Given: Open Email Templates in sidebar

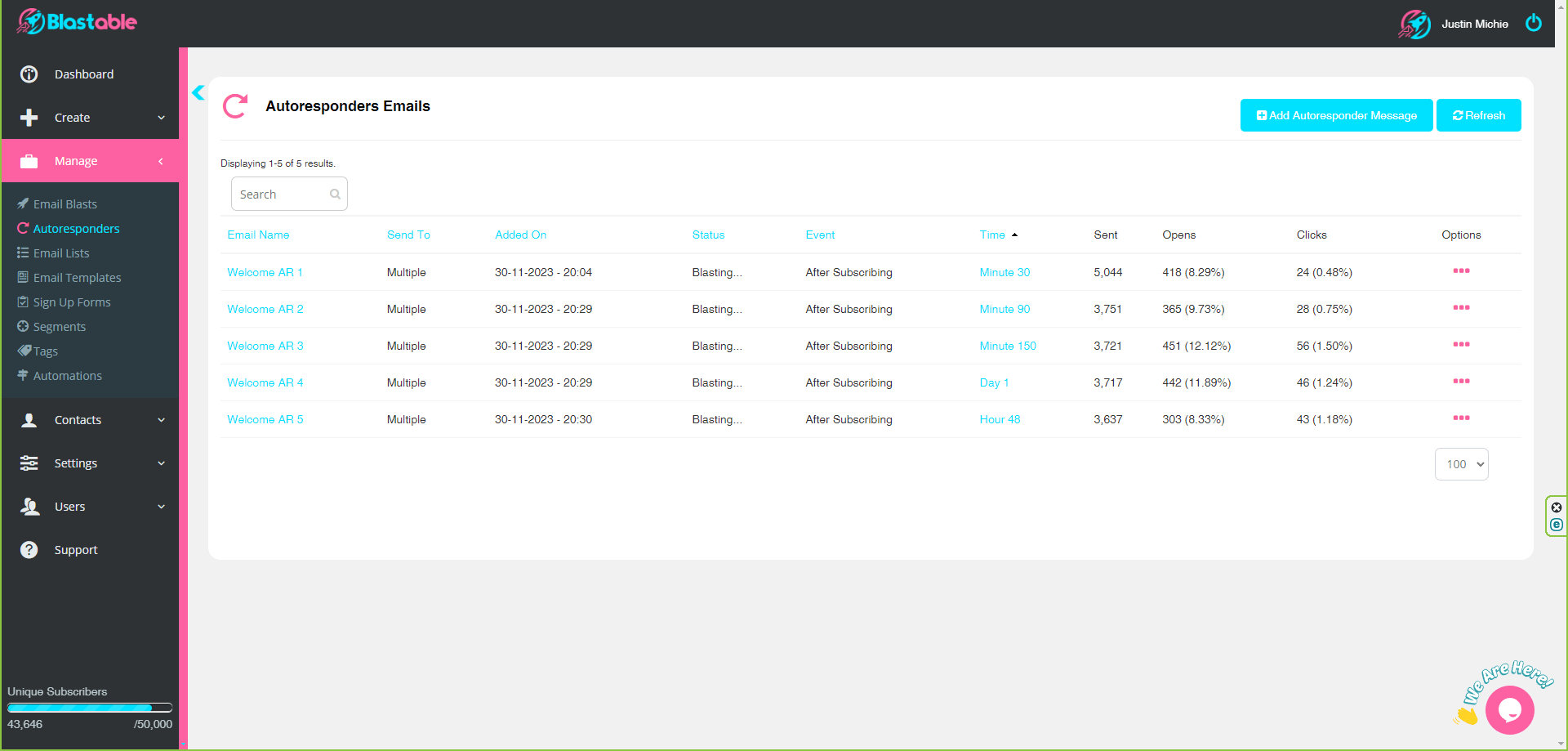Looking at the screenshot, I should (x=77, y=278).
